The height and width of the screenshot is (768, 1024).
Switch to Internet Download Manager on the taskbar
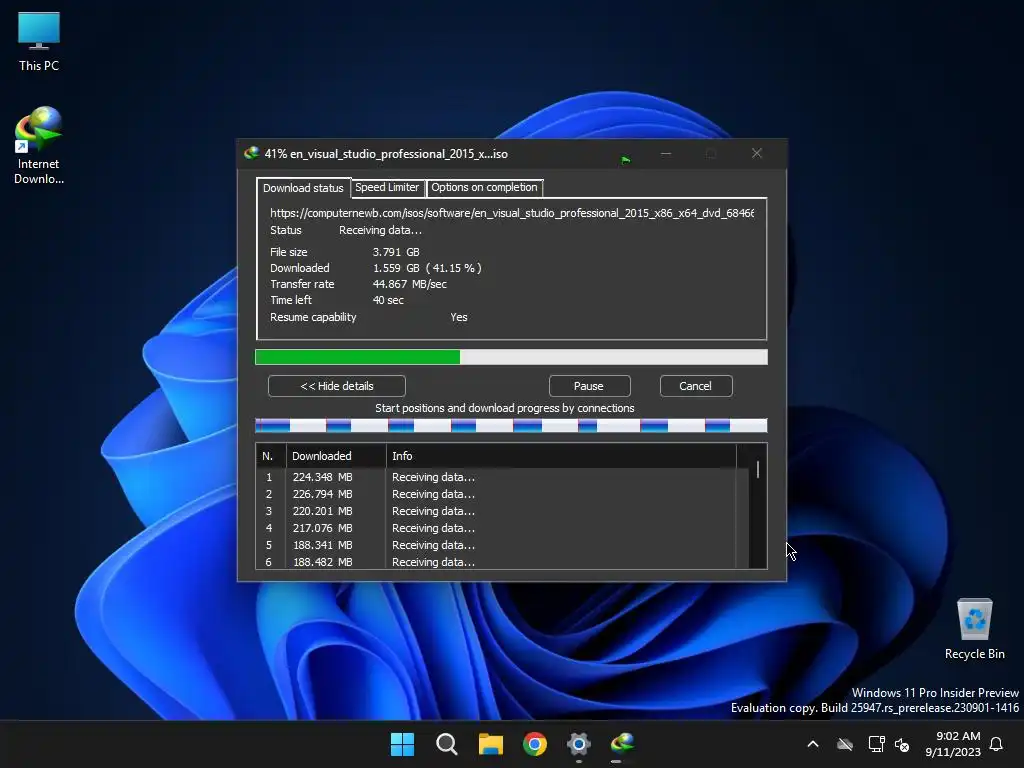click(622, 744)
